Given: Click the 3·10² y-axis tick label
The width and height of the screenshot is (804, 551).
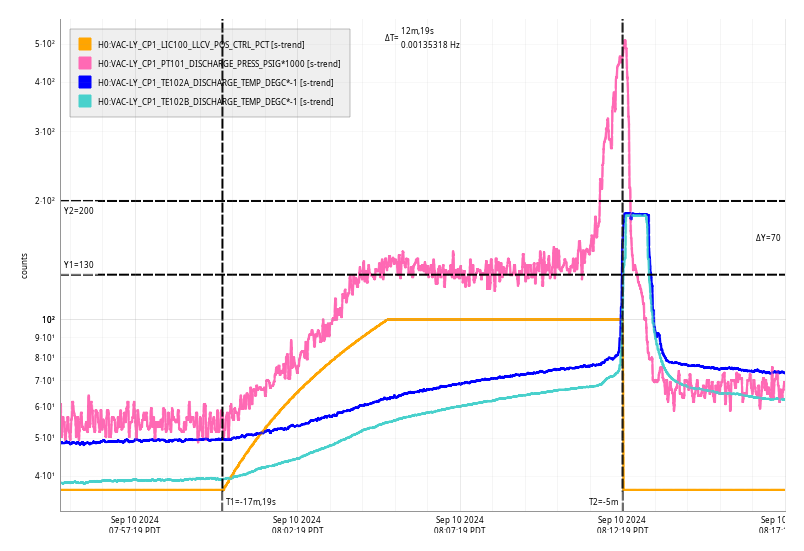Looking at the screenshot, I should 45,131.
